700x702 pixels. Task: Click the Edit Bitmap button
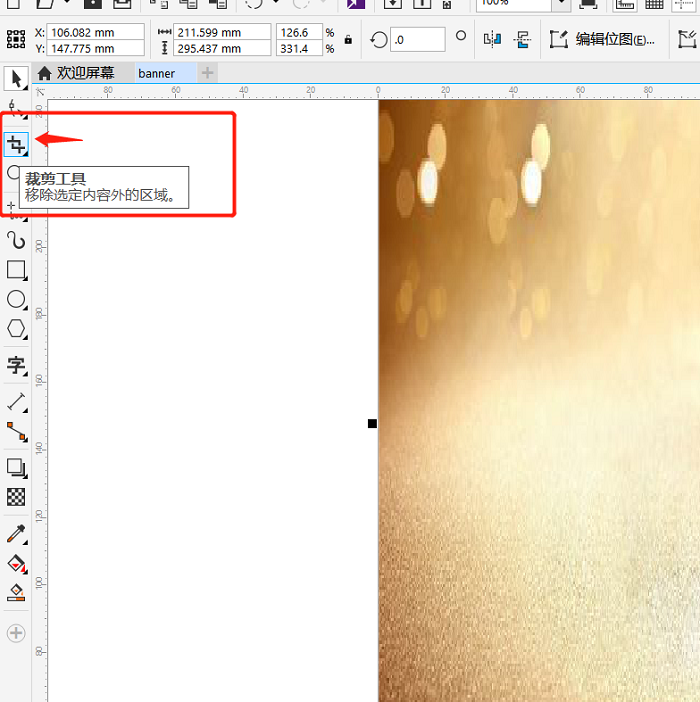pyautogui.click(x=602, y=40)
